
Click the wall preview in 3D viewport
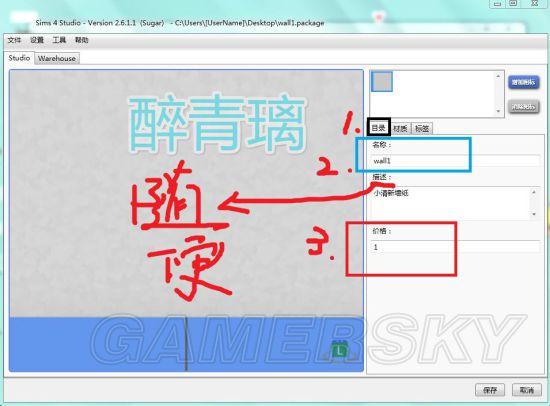click(186, 220)
